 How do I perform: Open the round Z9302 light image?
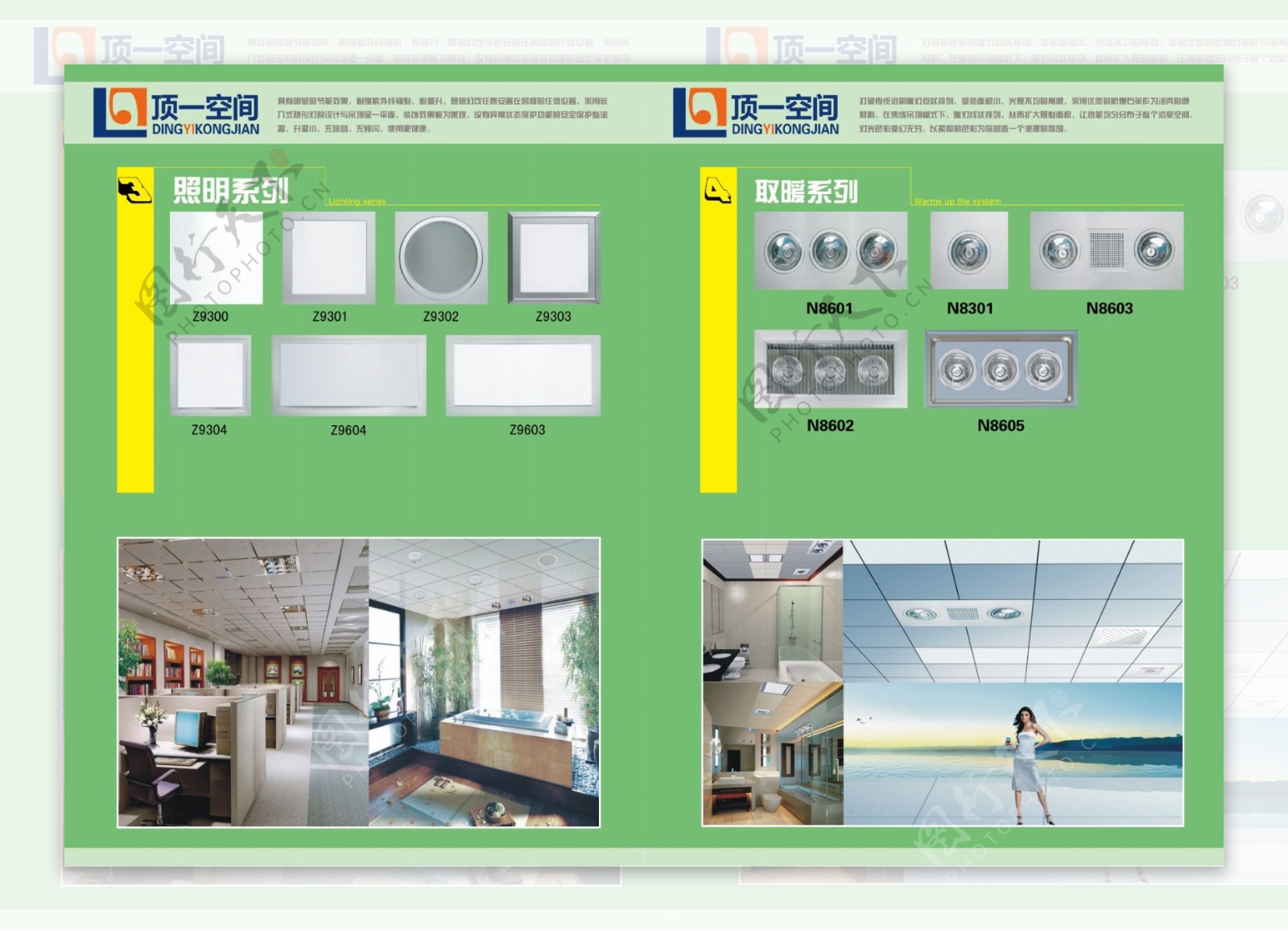click(441, 258)
